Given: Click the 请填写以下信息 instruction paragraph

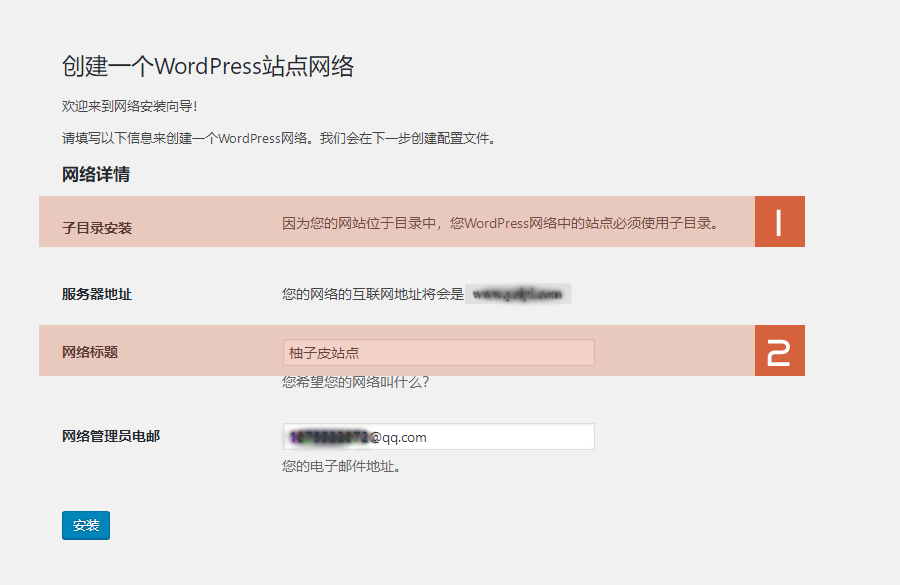Looking at the screenshot, I should click(x=279, y=138).
